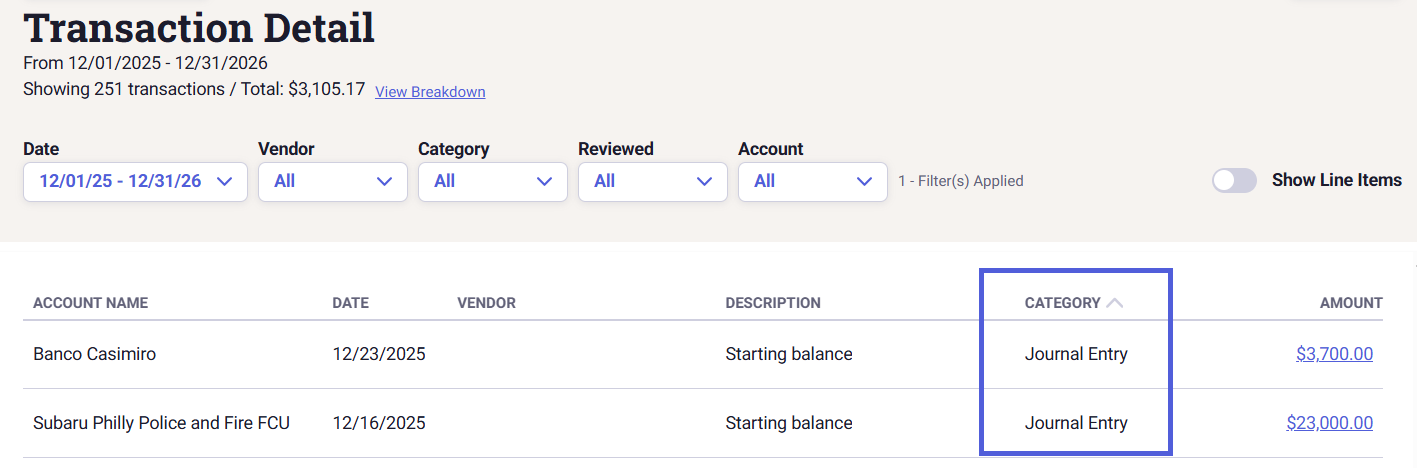Sort by the Amount column header
The image size is (1417, 468).
1350,303
